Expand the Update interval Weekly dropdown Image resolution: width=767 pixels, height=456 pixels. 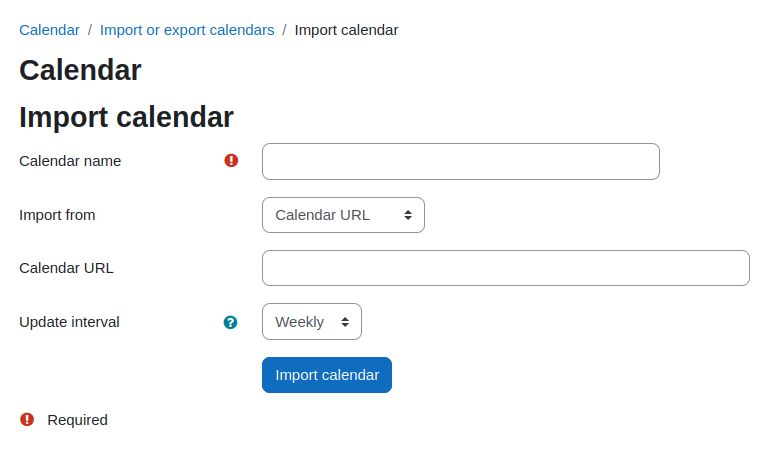coord(312,321)
